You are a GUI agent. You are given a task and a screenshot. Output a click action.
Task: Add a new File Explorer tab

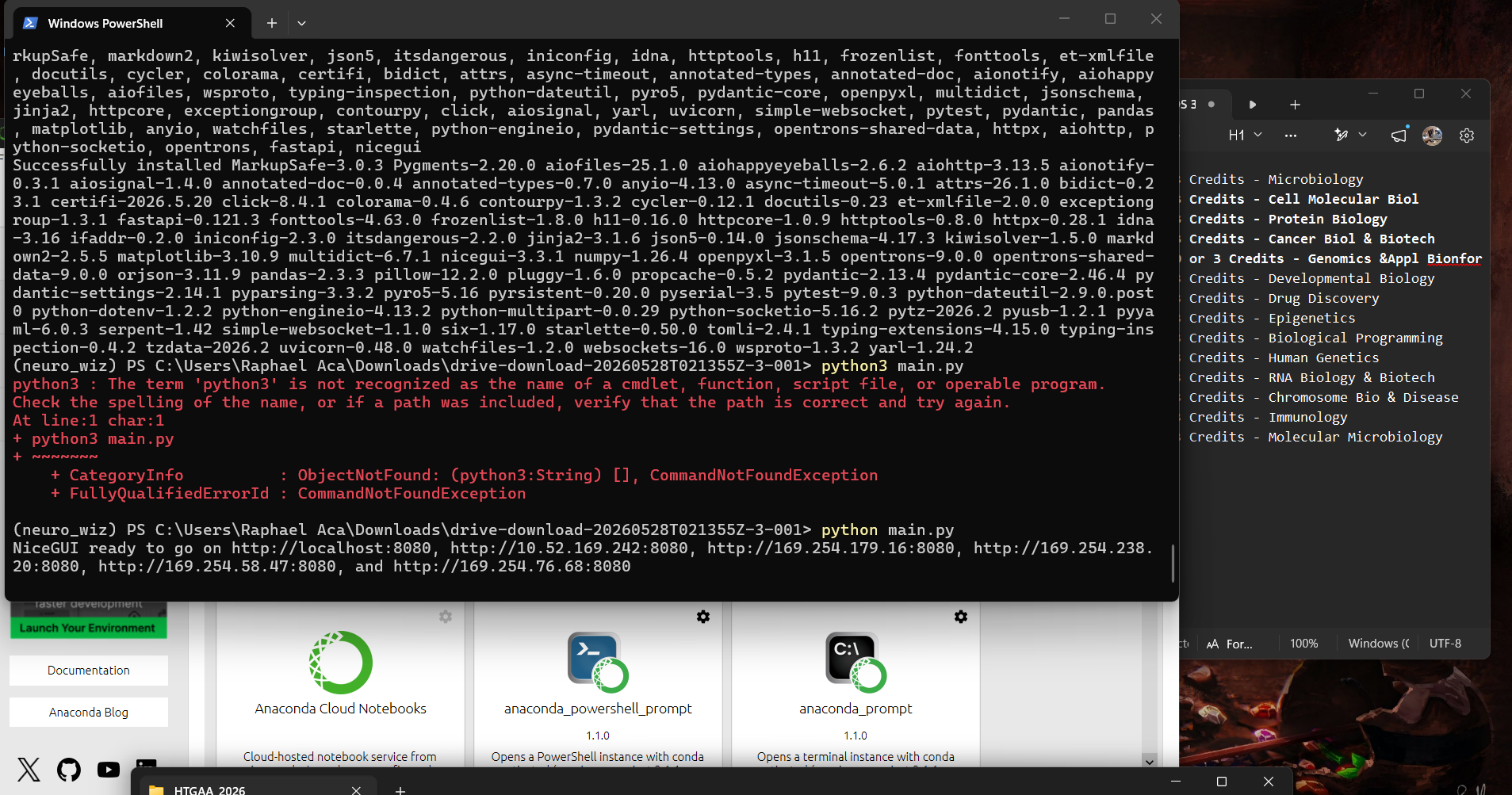point(400,790)
